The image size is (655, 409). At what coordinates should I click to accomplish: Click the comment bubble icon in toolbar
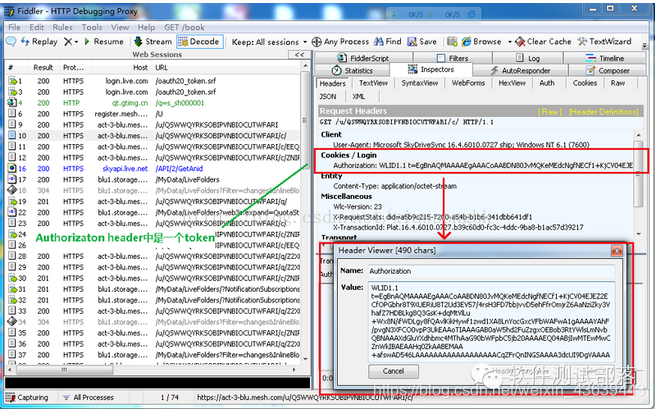pos(11,41)
